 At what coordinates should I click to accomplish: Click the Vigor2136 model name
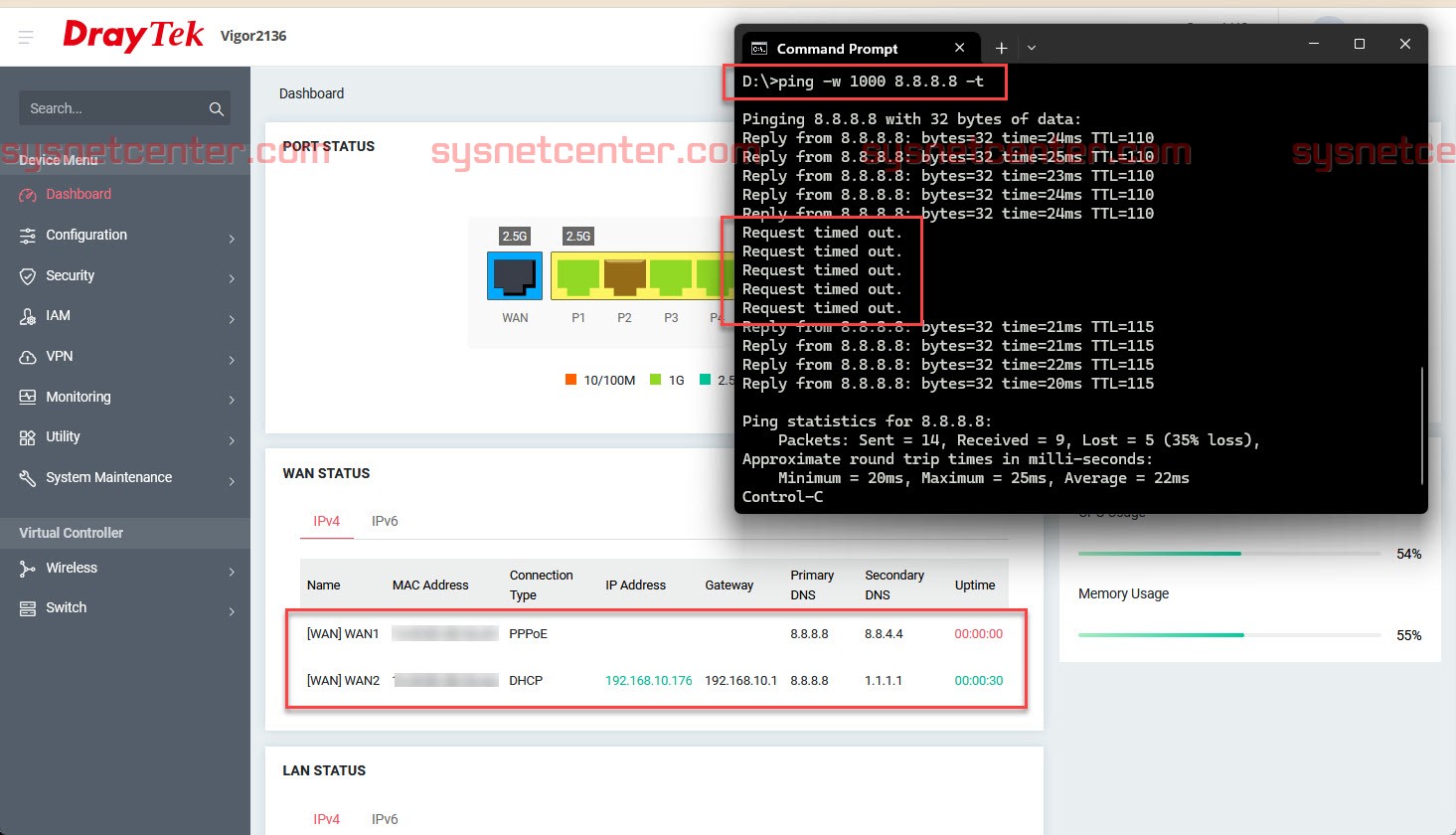pos(253,36)
